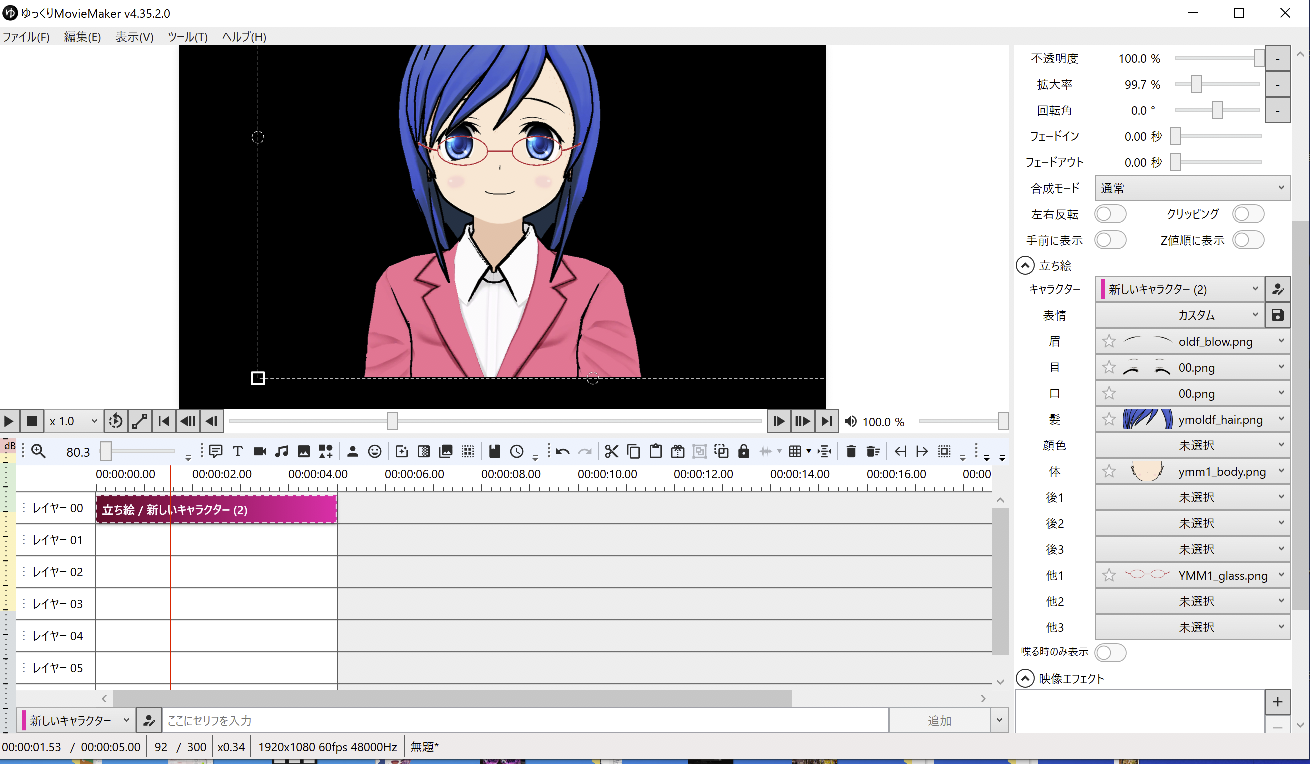Add a video item with camera icon
Image resolution: width=1310 pixels, height=764 pixels.
[260, 451]
